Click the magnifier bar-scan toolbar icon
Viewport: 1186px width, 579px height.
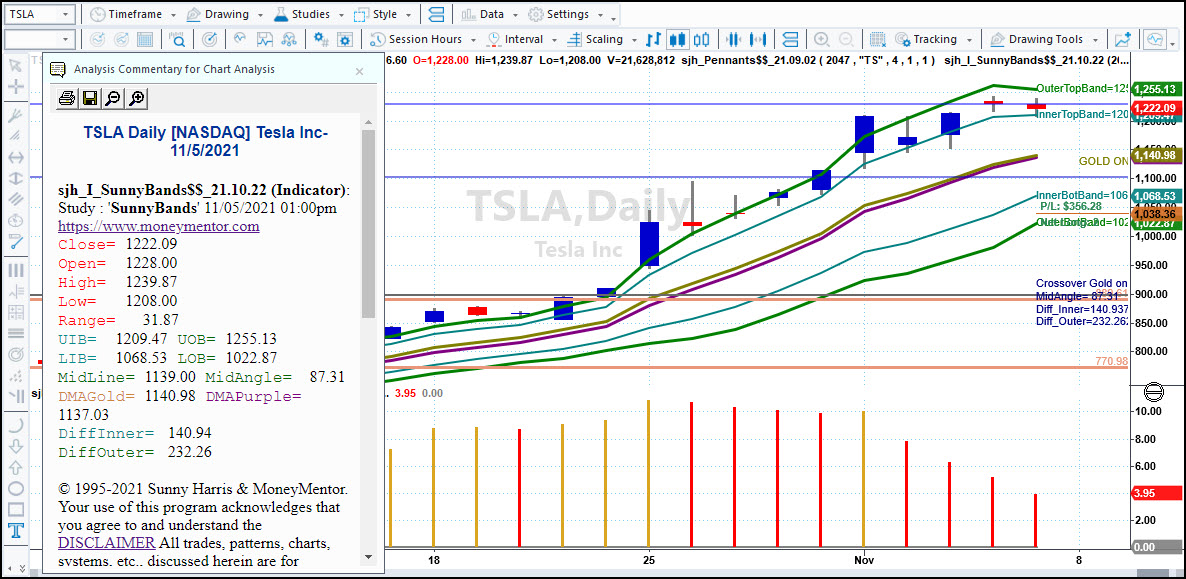(x=178, y=39)
